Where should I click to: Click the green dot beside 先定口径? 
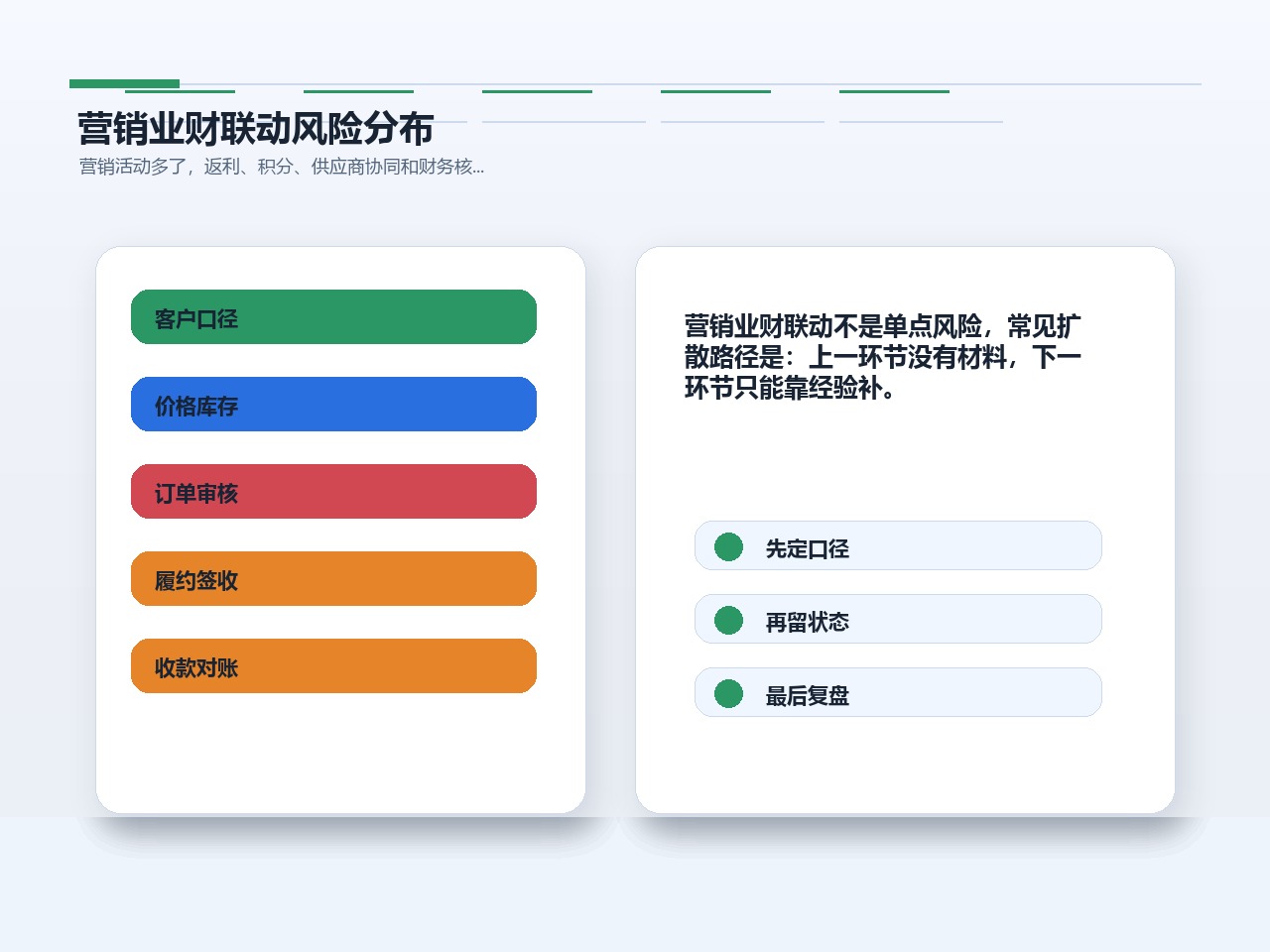click(728, 546)
